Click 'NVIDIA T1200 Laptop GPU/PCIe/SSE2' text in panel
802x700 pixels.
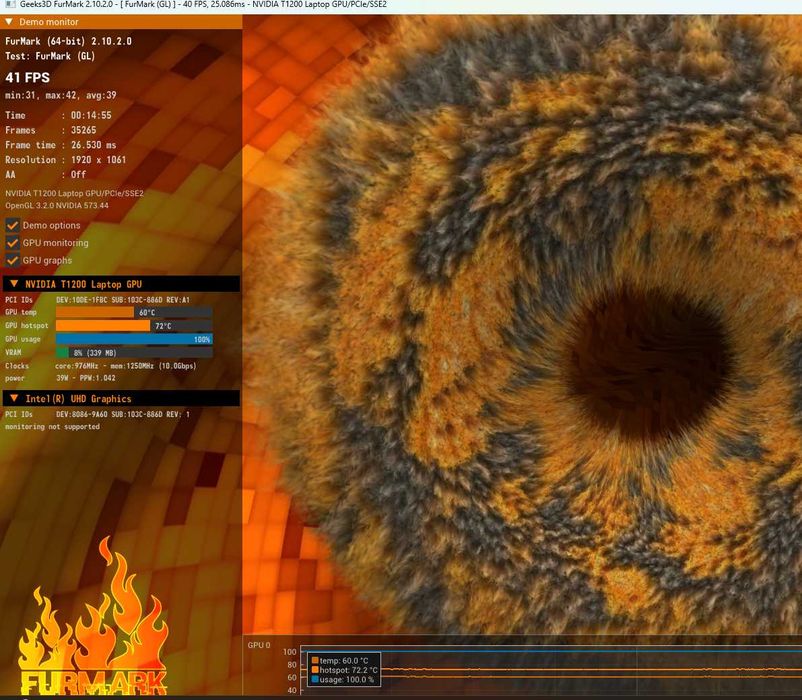pyautogui.click(x=74, y=193)
